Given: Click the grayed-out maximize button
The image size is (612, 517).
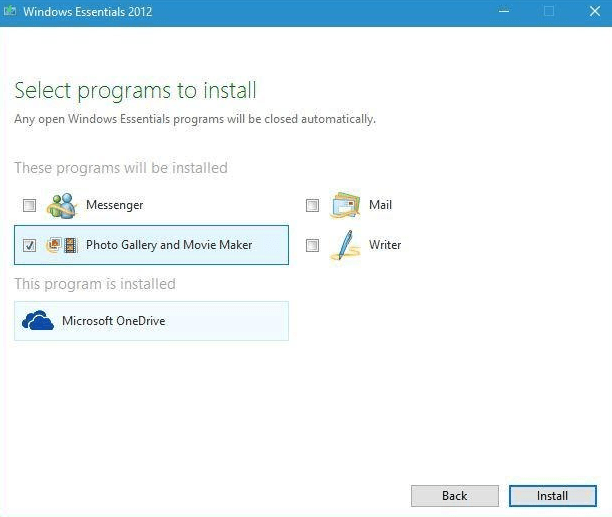Looking at the screenshot, I should [548, 12].
